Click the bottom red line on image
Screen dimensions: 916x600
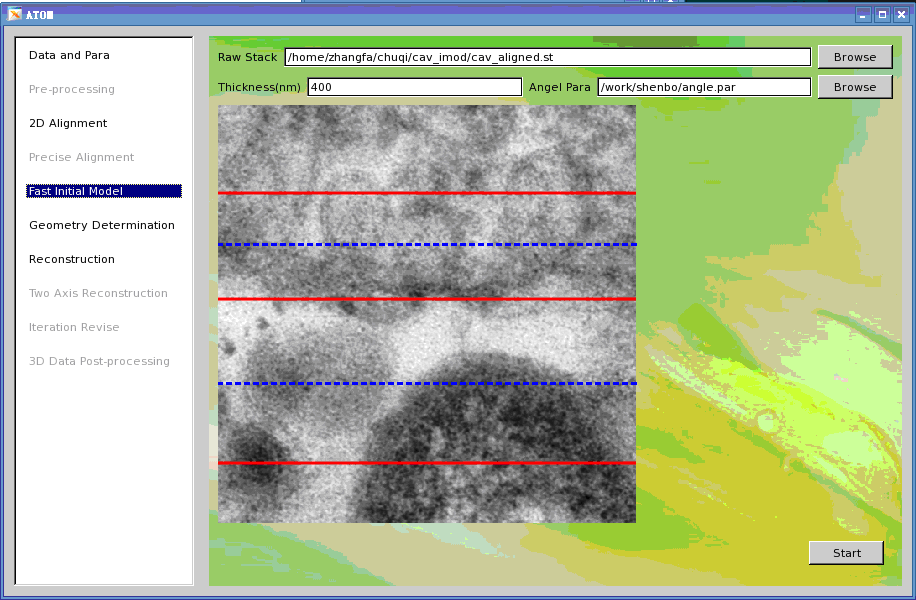coord(427,463)
